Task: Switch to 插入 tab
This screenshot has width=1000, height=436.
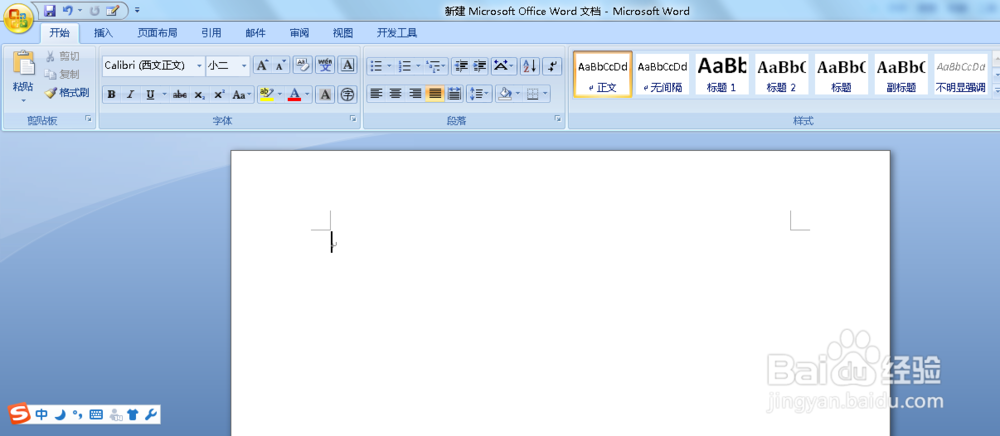Action: 103,33
